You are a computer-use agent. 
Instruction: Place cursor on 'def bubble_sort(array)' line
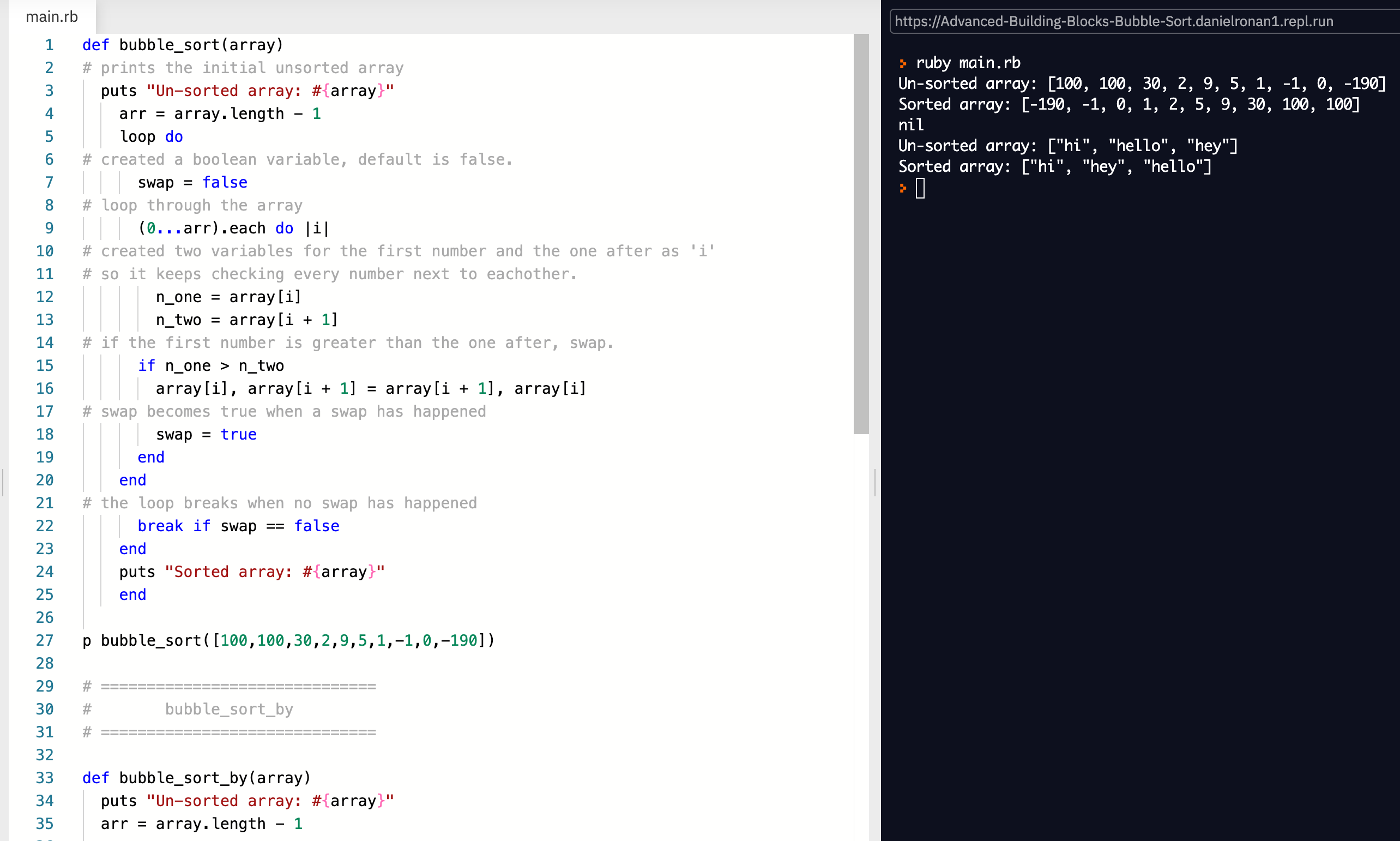click(x=183, y=45)
